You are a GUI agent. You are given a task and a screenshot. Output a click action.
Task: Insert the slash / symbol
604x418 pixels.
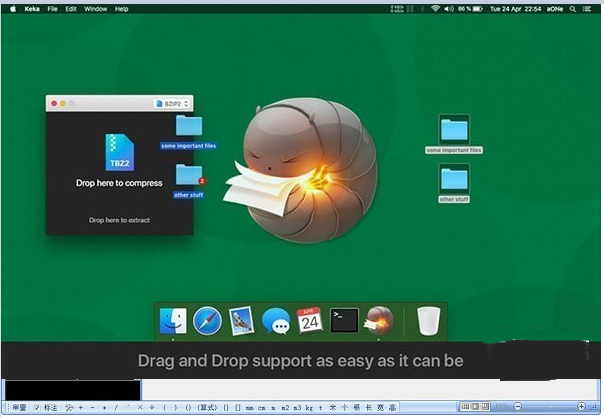tap(116, 407)
